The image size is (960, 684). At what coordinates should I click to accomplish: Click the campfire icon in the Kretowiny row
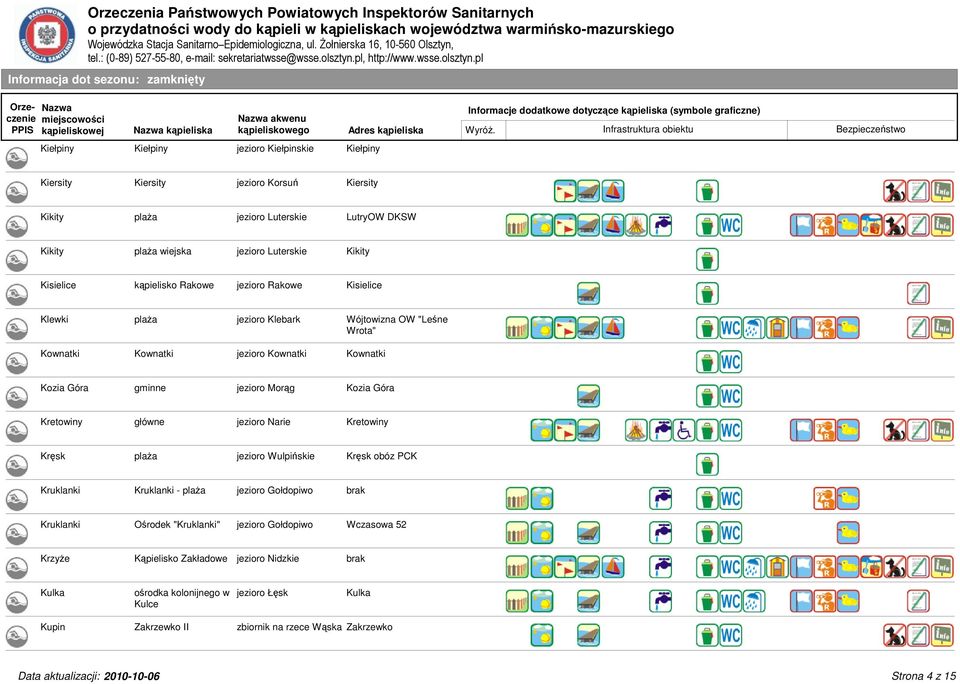637,430
